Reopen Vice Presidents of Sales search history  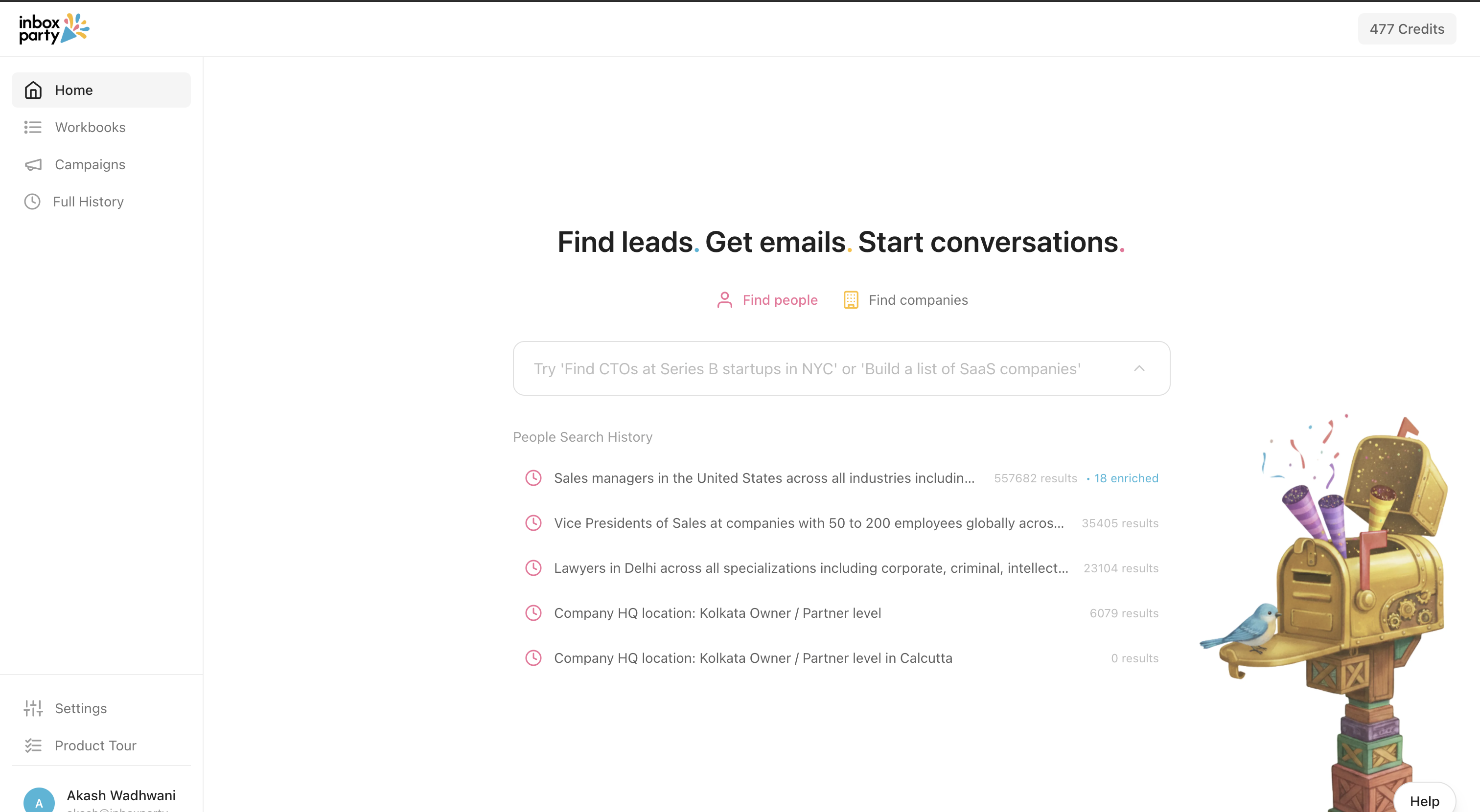coord(809,523)
